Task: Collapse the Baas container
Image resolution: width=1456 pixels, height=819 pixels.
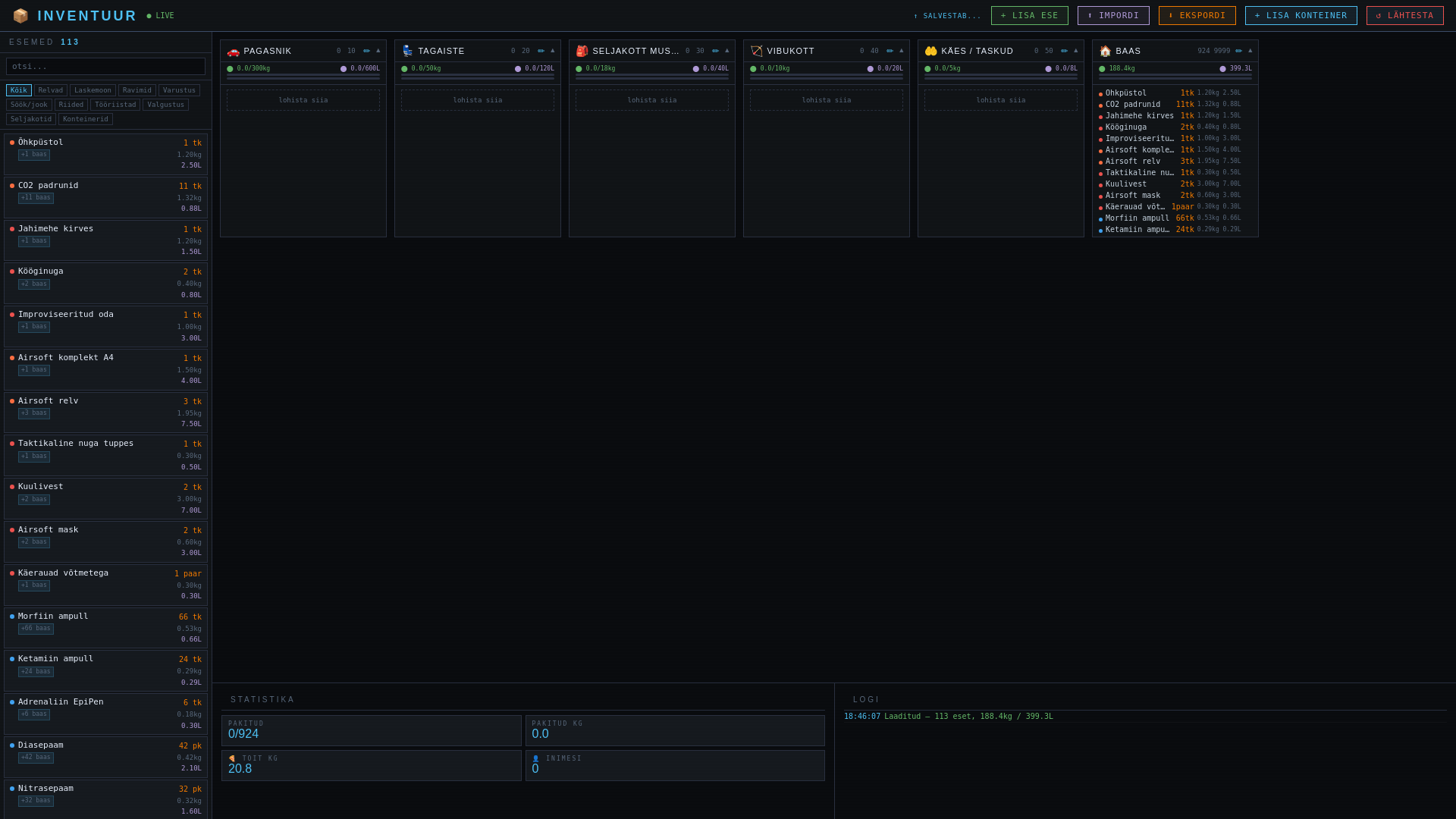Action: 1250,51
